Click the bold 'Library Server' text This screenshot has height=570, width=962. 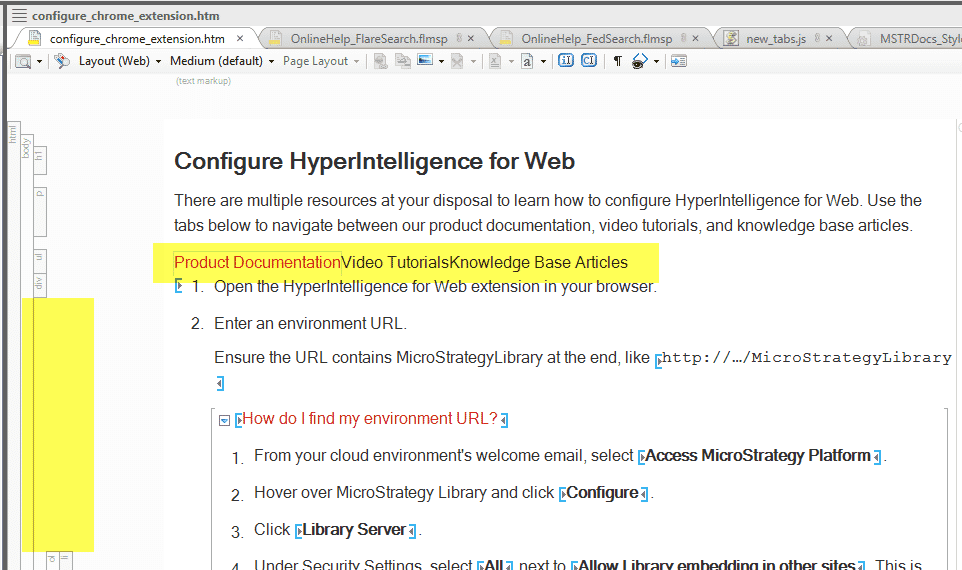point(354,530)
